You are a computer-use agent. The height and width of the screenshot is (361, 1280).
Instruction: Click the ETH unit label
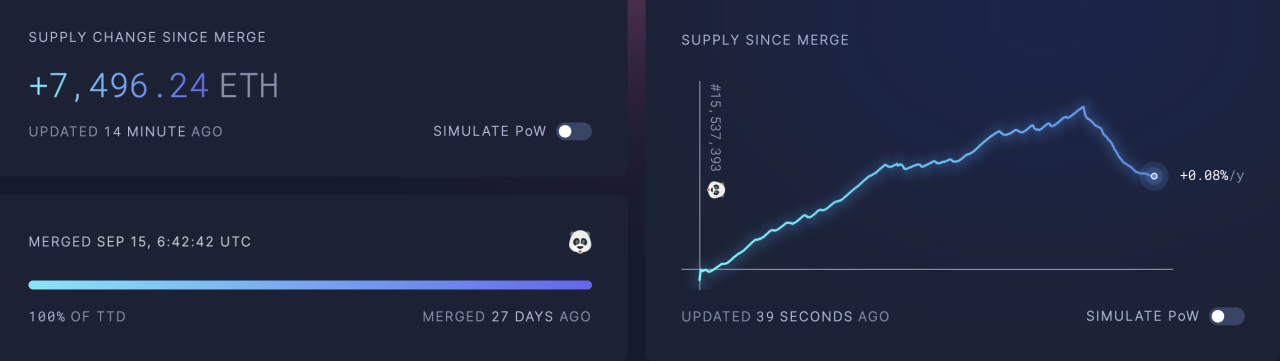click(x=249, y=87)
